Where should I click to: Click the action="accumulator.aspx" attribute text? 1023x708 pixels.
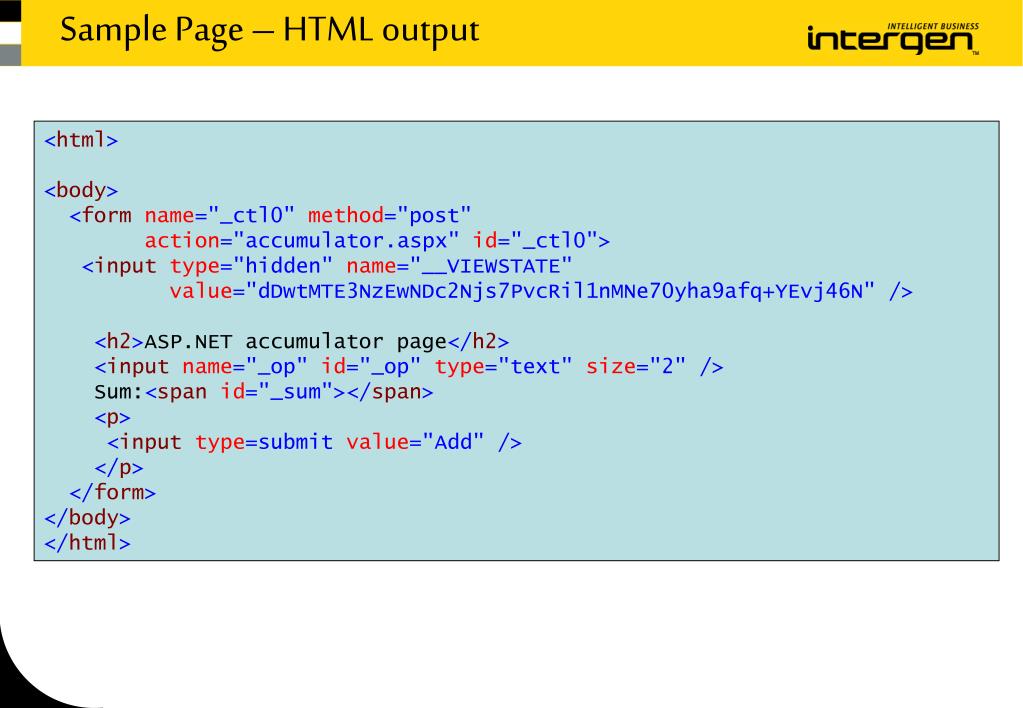click(301, 241)
